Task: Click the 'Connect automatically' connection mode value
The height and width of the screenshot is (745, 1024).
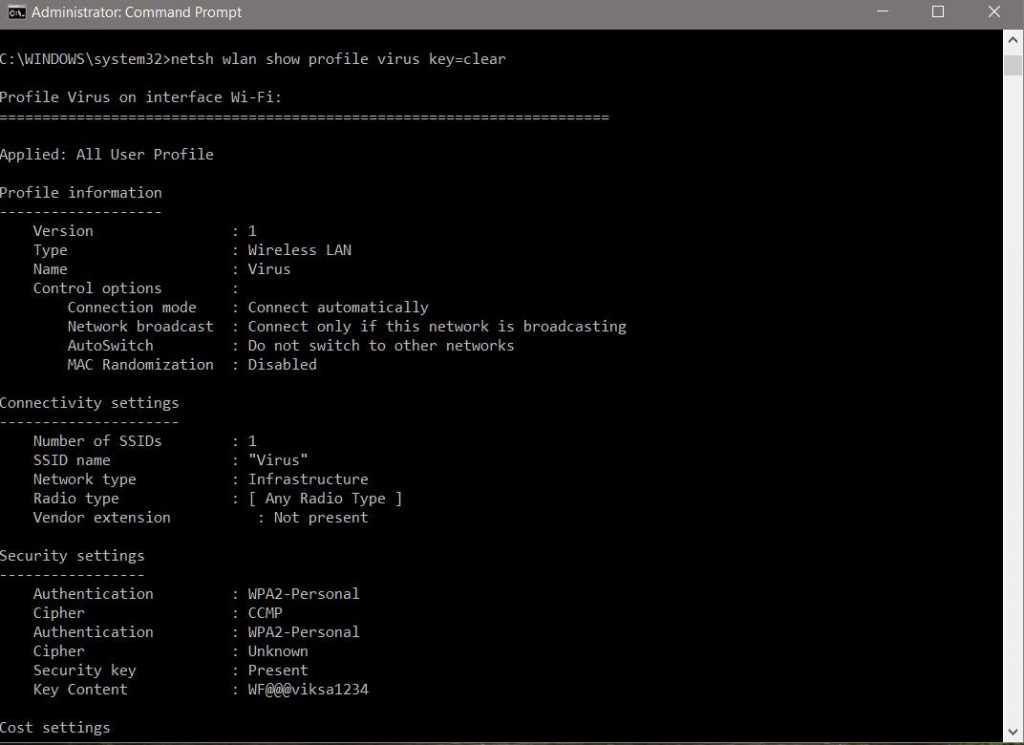Action: pyautogui.click(x=338, y=307)
